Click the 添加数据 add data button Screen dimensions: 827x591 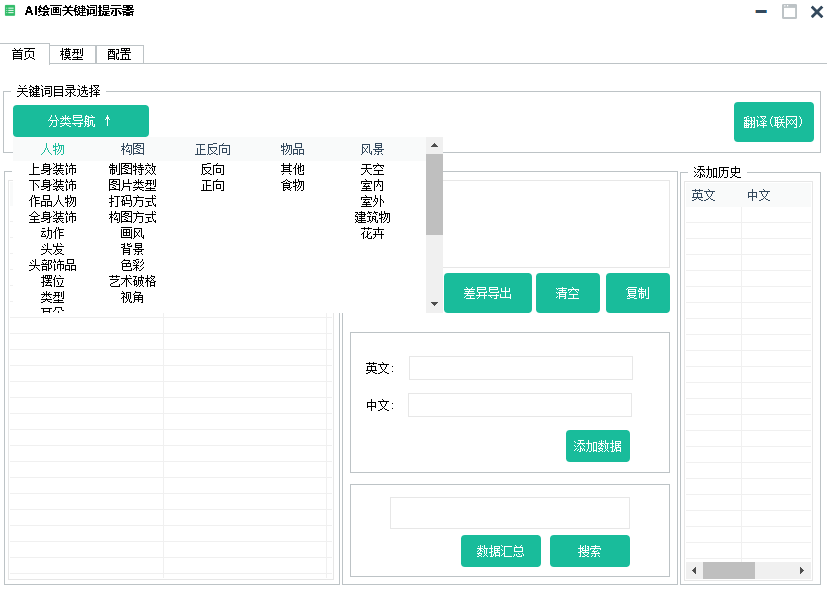point(597,445)
